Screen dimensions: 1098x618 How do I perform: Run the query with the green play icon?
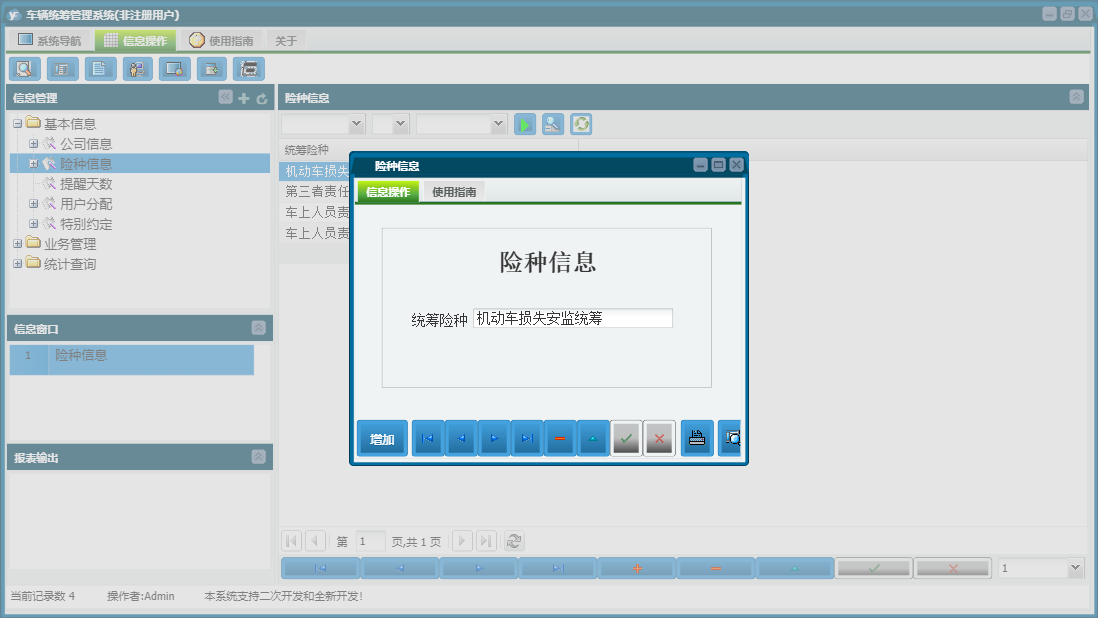(x=524, y=124)
